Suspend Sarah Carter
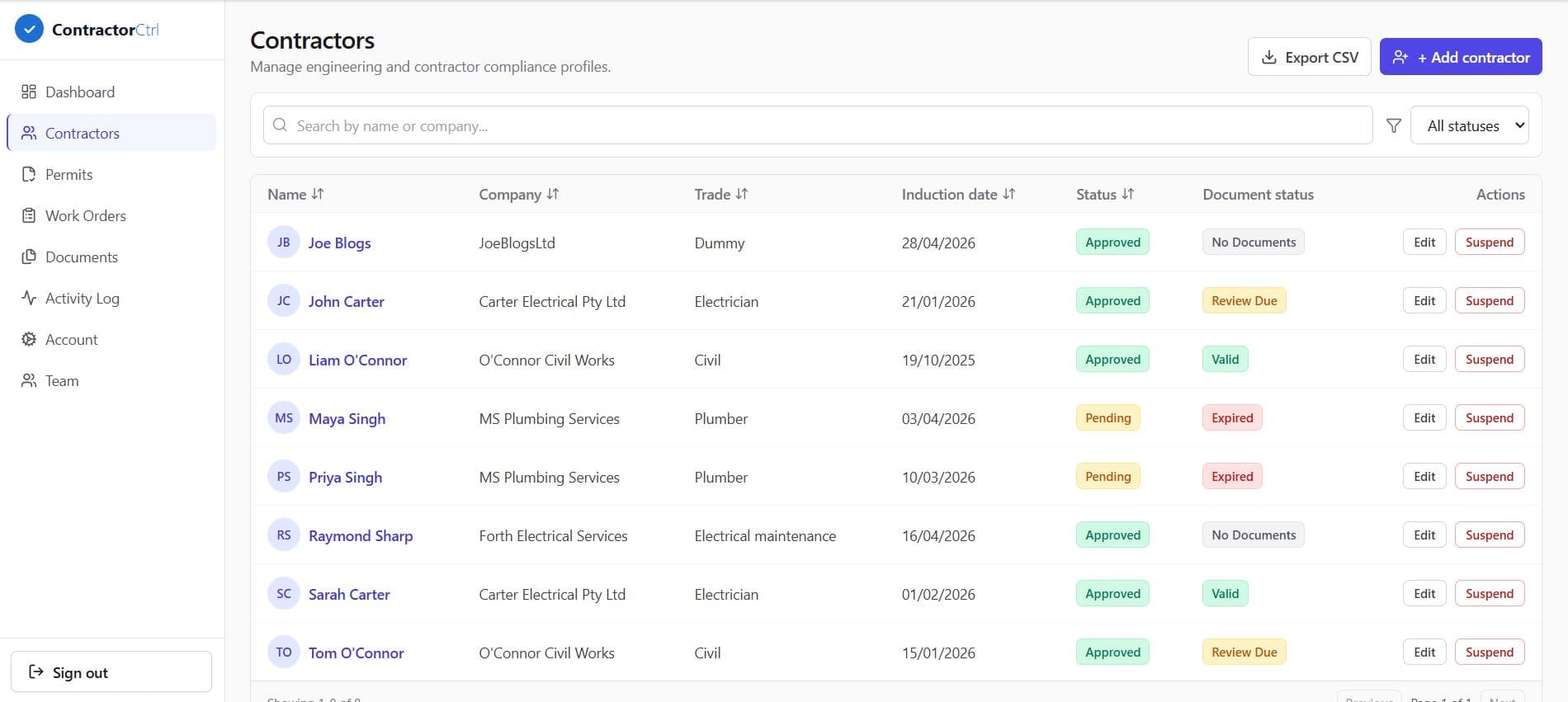The width and height of the screenshot is (1568, 702). 1490,594
